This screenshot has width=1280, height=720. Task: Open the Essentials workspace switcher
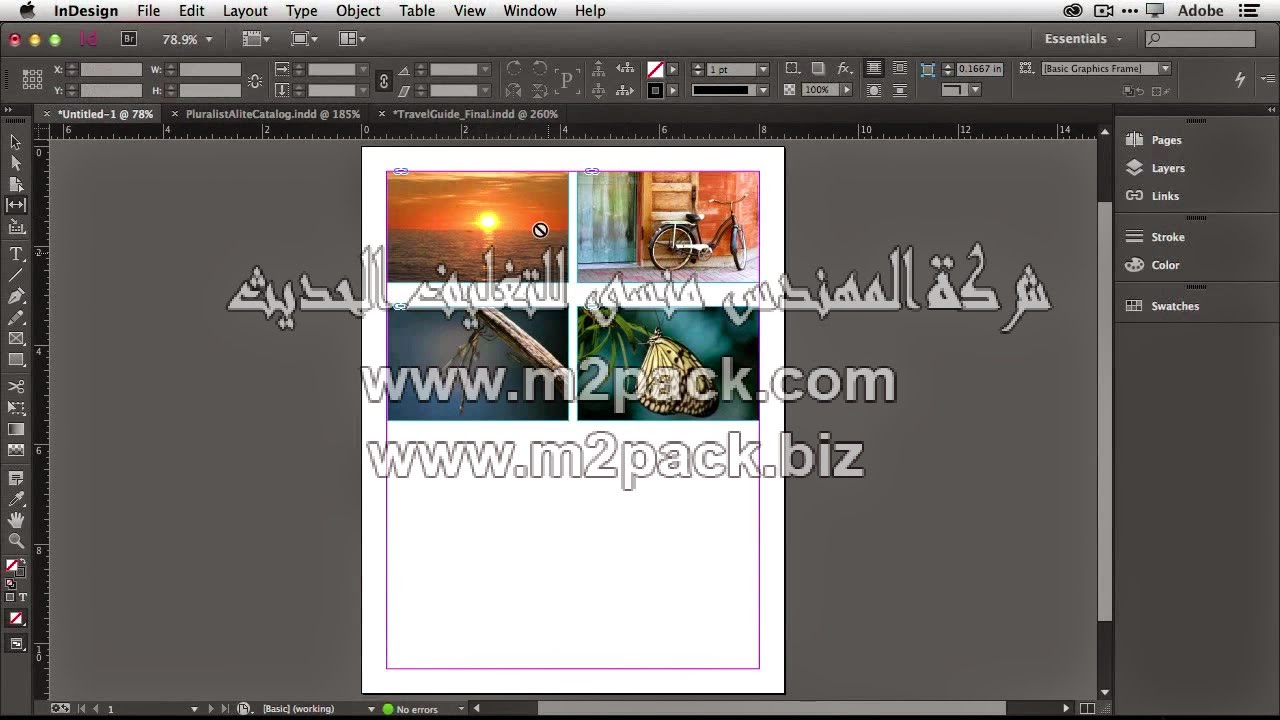[1083, 39]
